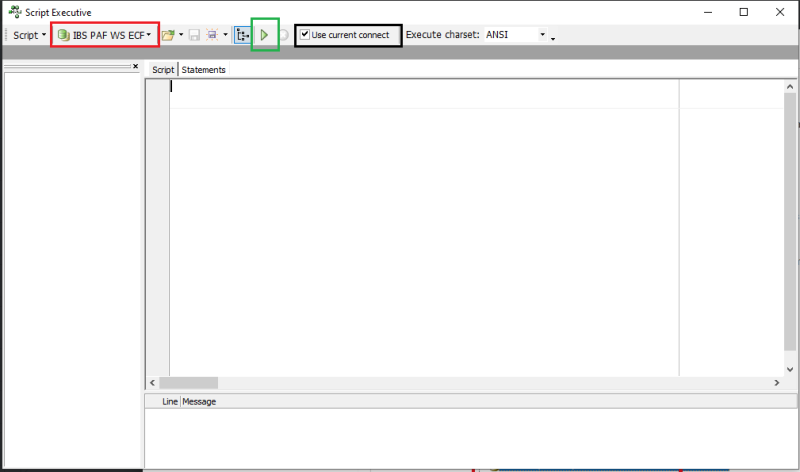The image size is (800, 472).
Task: Click the green Run script play button
Action: click(264, 35)
